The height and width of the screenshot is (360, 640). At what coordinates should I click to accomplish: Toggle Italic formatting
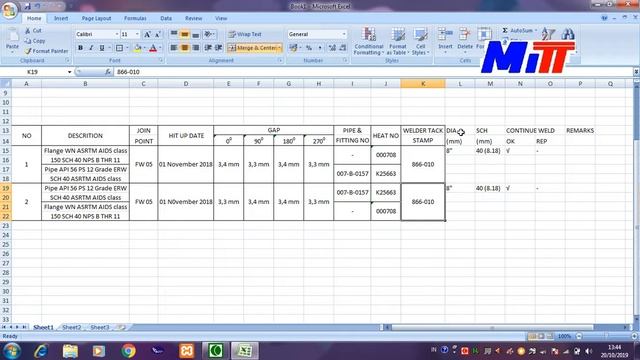coord(91,48)
